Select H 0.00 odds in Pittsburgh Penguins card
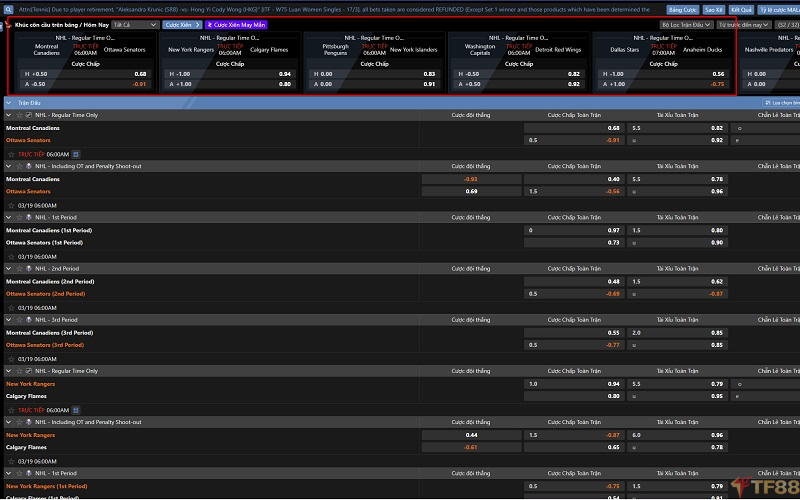Image resolution: width=800 pixels, height=500 pixels. [374, 74]
